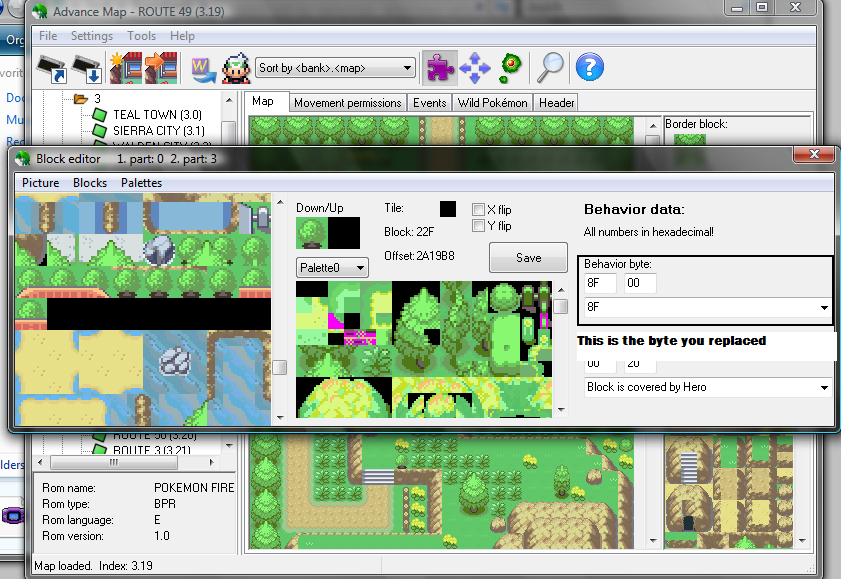
Task: Click the Save button in Block editor
Action: click(x=528, y=258)
